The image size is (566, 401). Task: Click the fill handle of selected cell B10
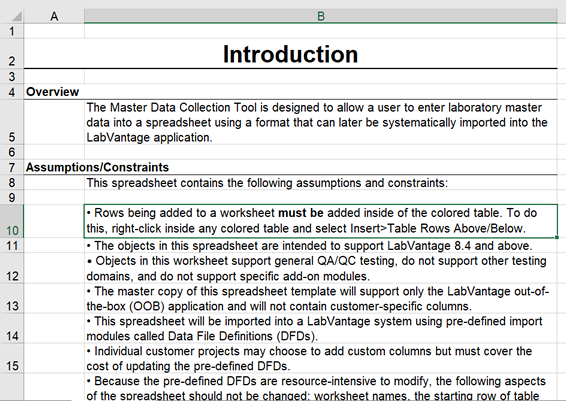click(x=557, y=237)
